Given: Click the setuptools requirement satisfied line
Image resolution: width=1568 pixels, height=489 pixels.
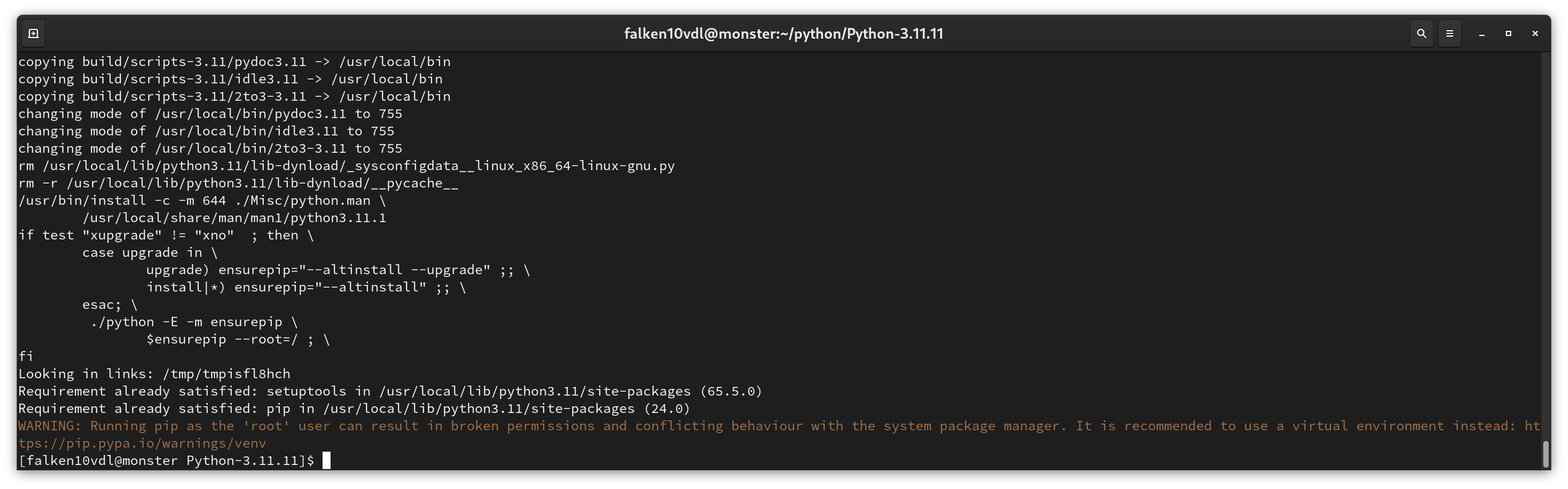Looking at the screenshot, I should point(390,391).
